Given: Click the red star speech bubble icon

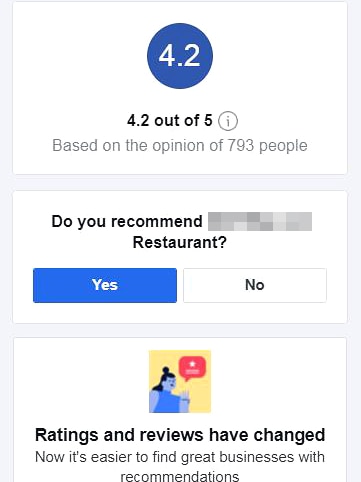Looking at the screenshot, I should click(192, 368).
